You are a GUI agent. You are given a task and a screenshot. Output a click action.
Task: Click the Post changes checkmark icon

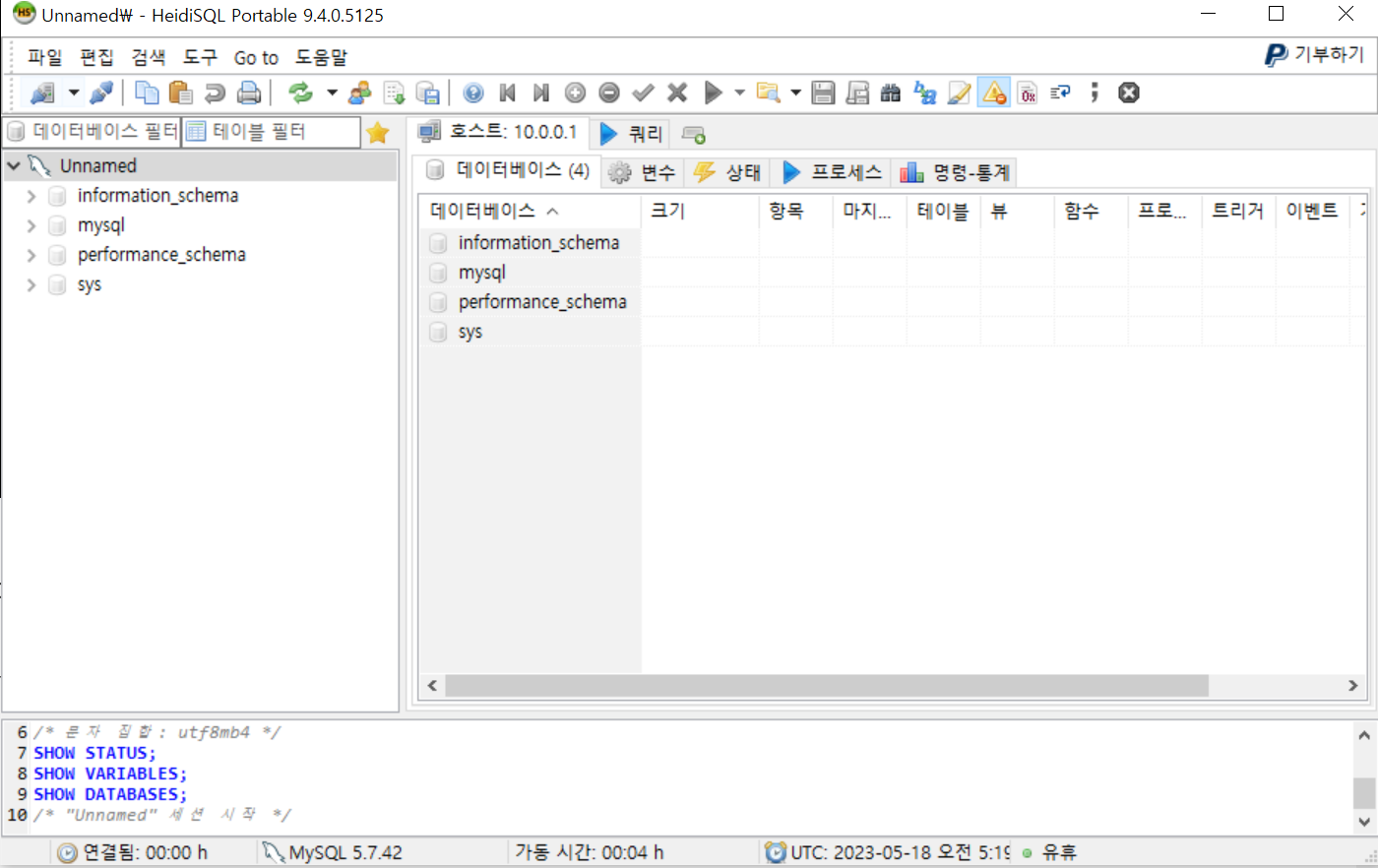click(x=644, y=93)
